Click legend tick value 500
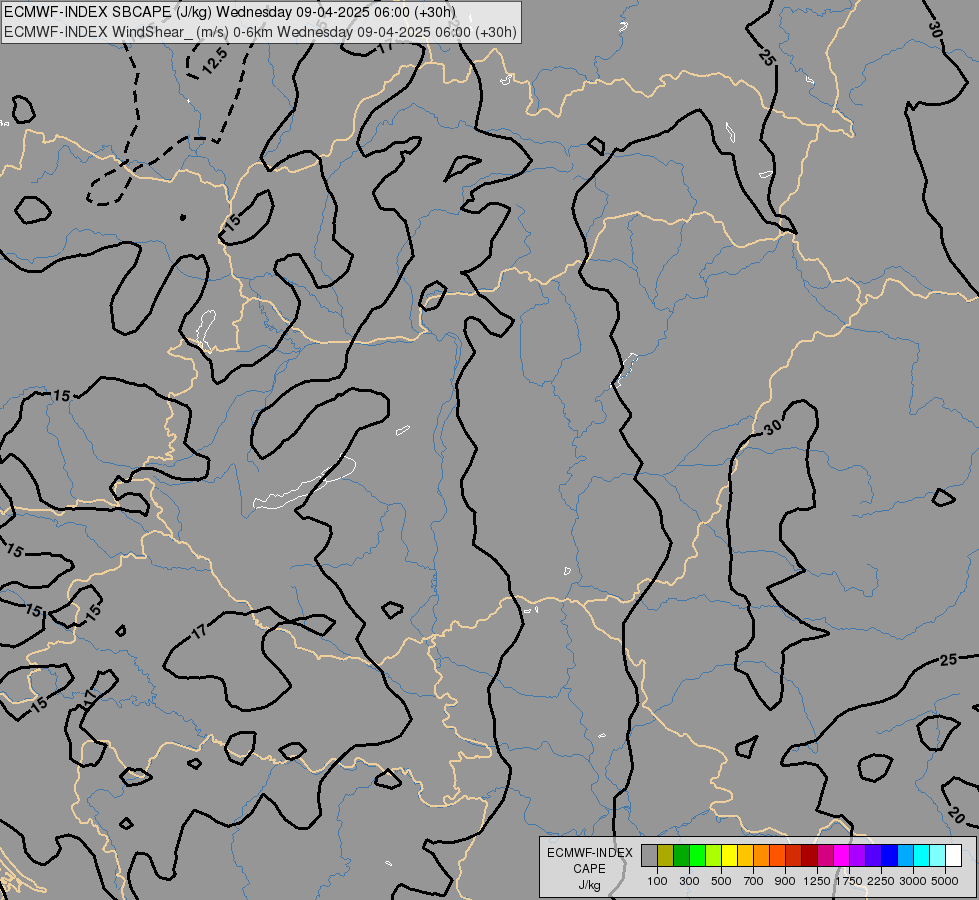979x900 pixels. [x=721, y=881]
